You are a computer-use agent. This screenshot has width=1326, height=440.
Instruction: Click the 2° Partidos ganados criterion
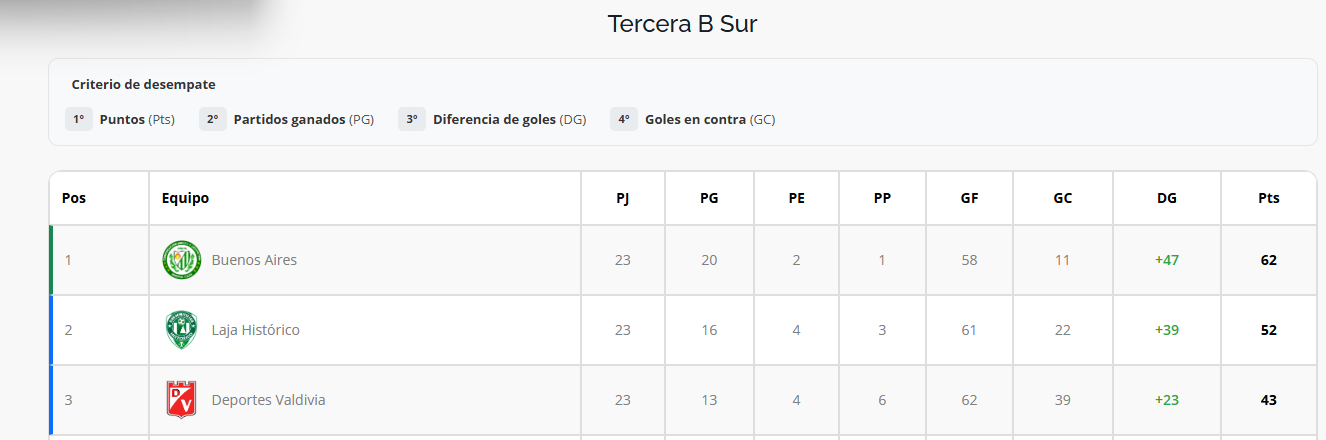click(x=286, y=119)
